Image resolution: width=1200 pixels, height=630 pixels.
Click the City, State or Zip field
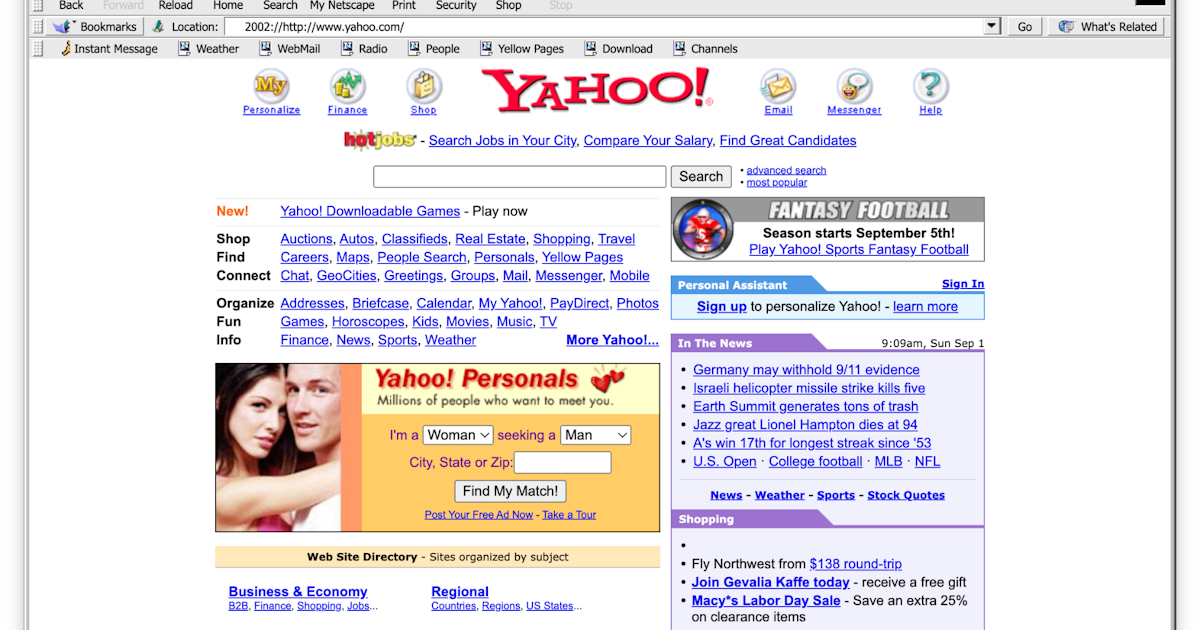tap(562, 462)
